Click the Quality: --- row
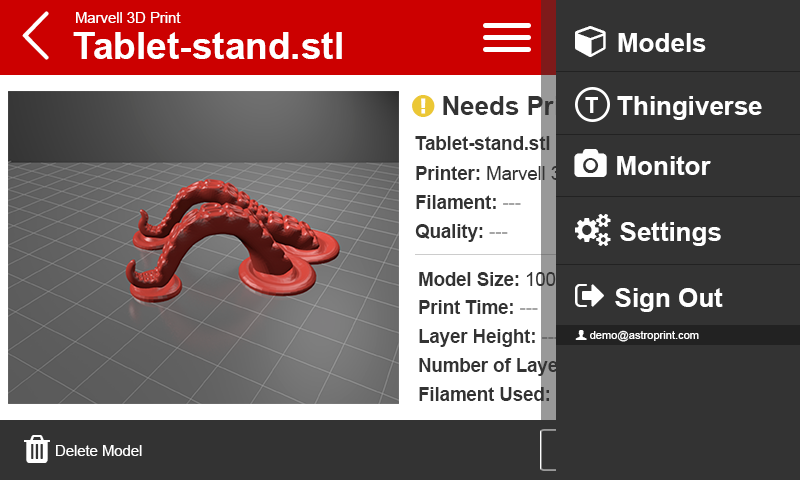 (461, 232)
